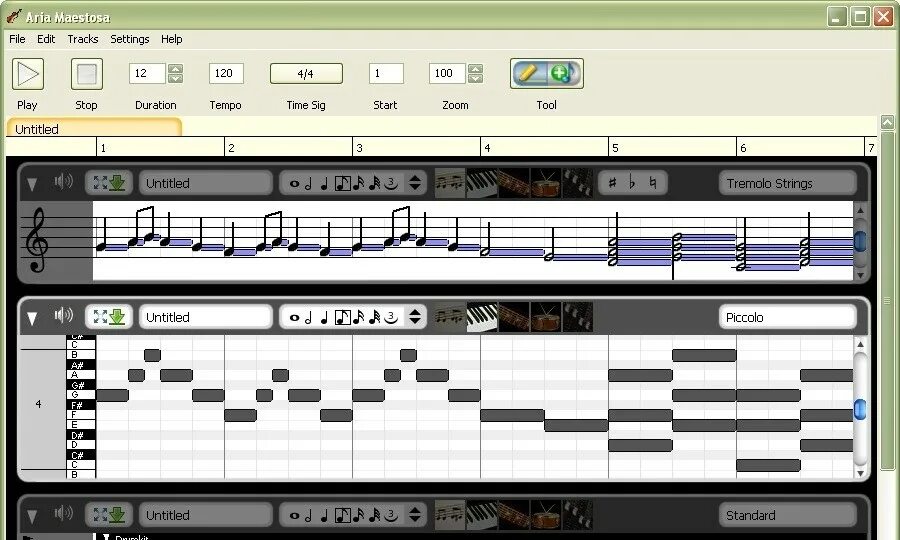Click the Start field showing 1

point(386,73)
